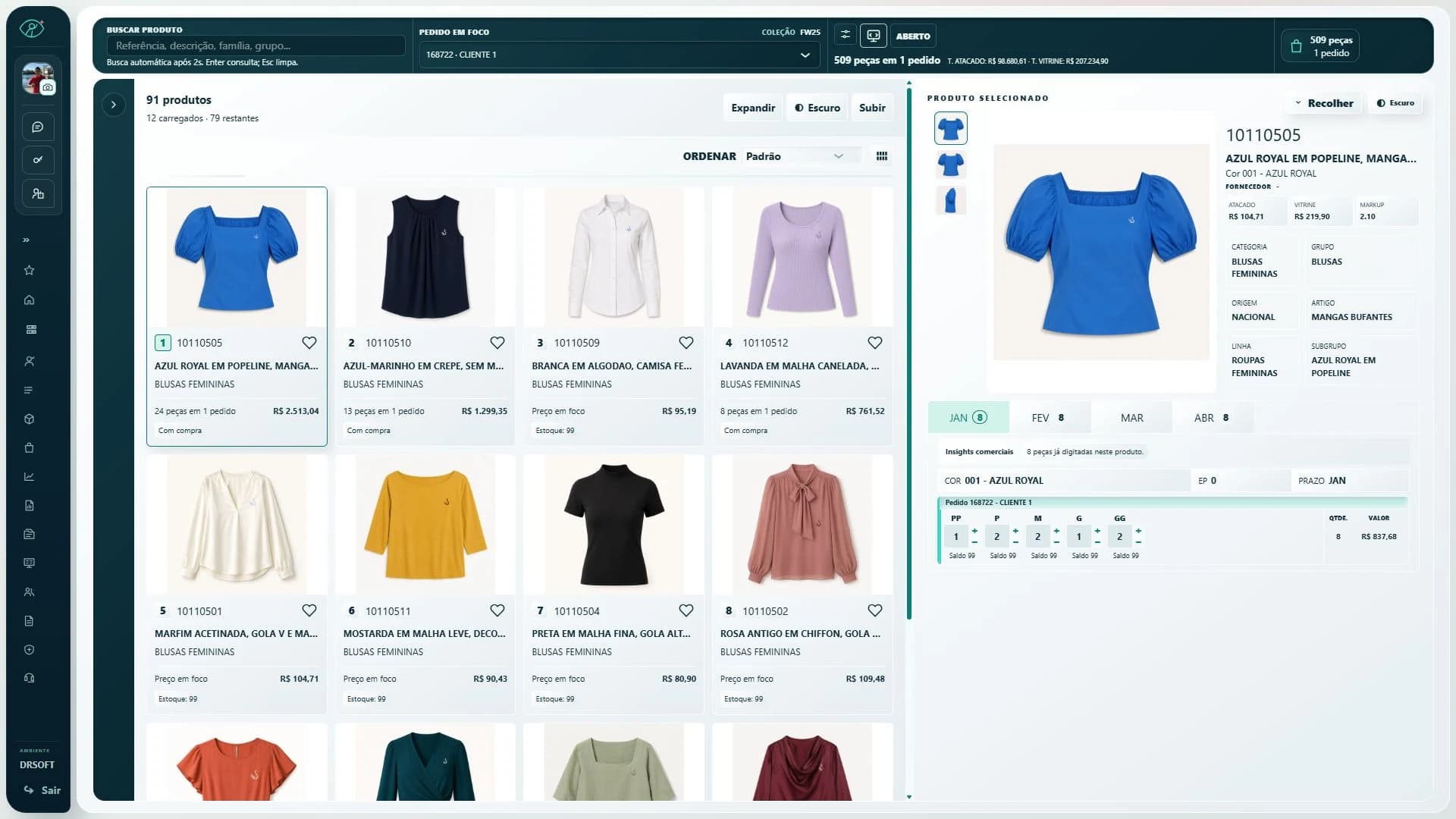
Task: Select the lavender knit blouse image
Action: pos(802,257)
